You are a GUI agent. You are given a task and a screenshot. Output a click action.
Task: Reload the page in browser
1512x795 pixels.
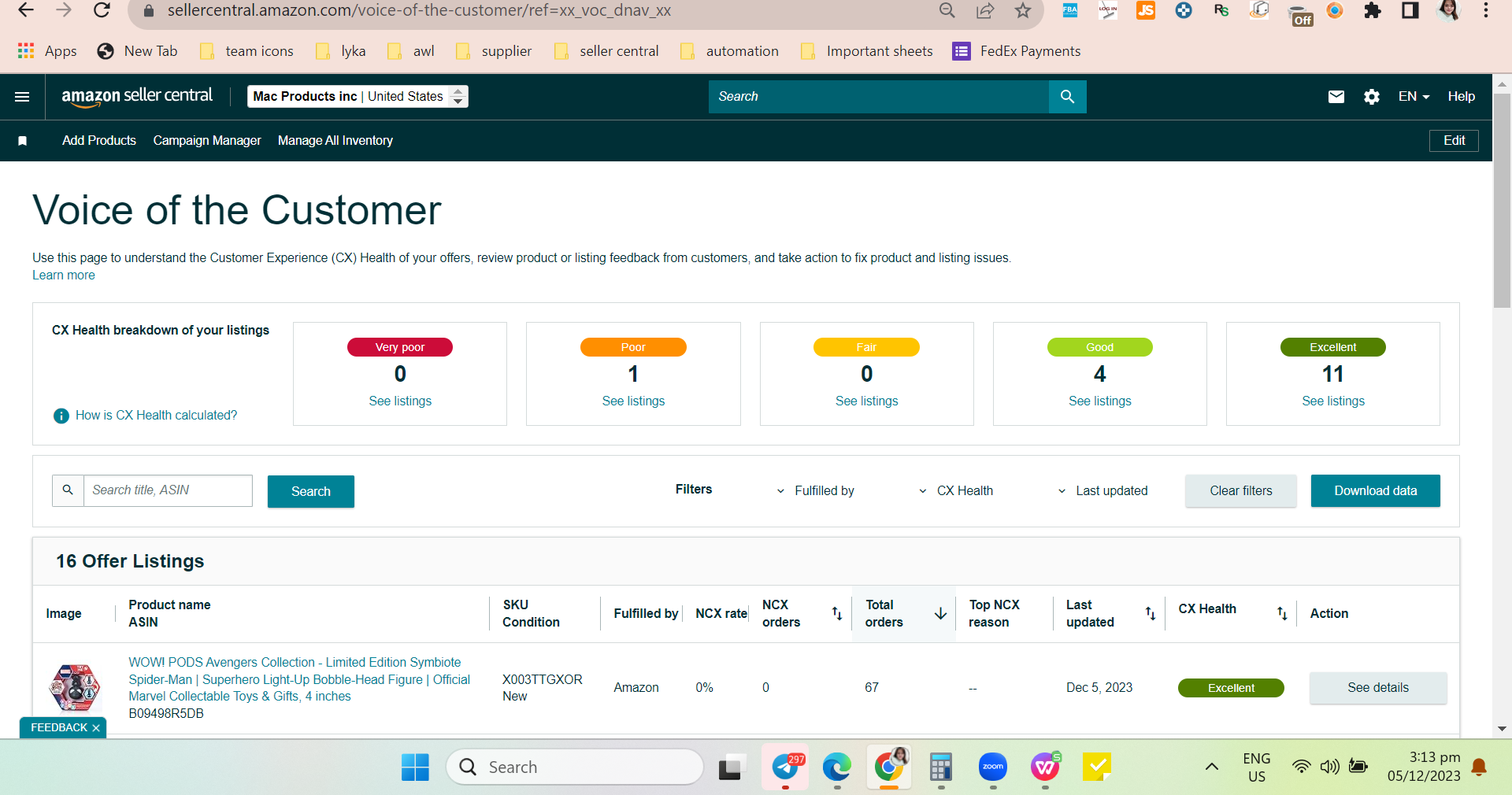tap(102, 10)
